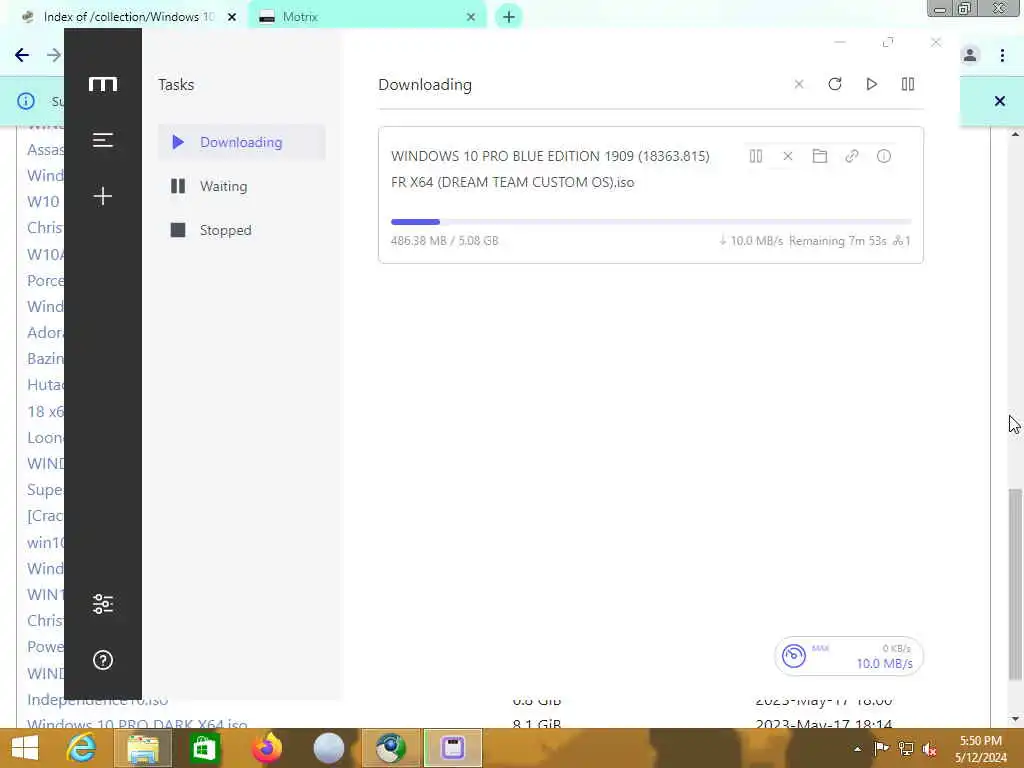Click the WINDOWS 10 PRO BLUE EDITION file name
This screenshot has height=768, width=1024.
(x=550, y=169)
